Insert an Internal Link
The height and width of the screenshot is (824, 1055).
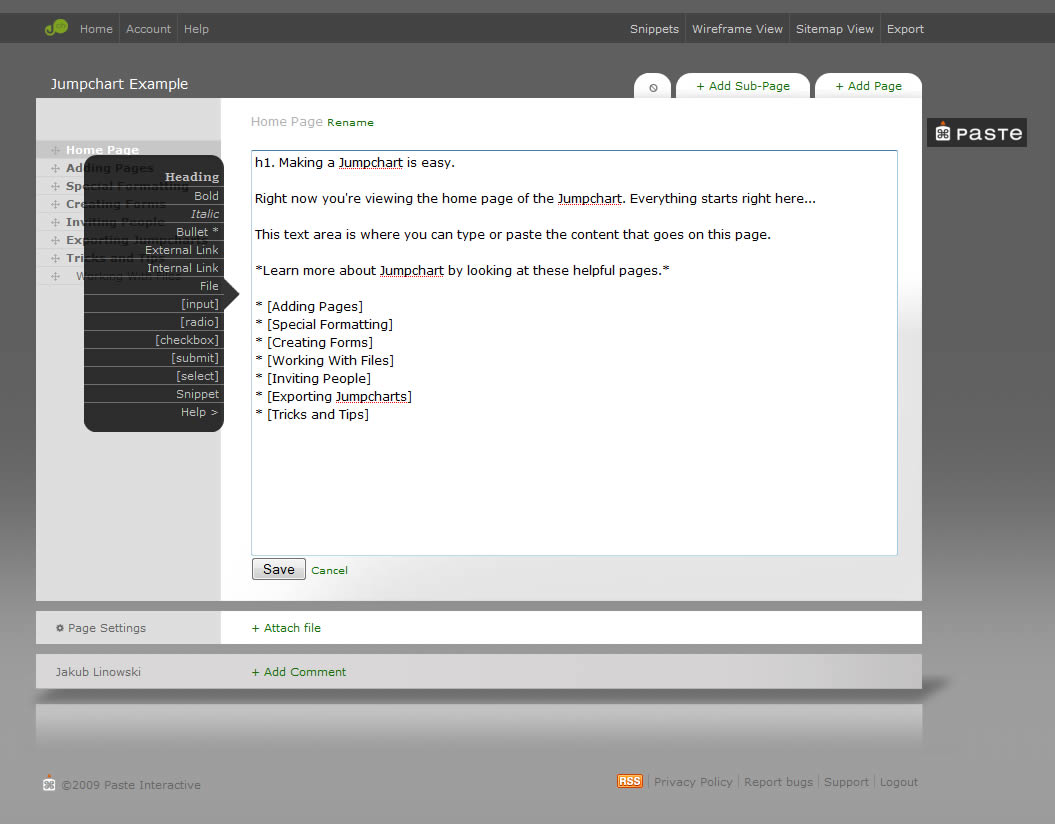pyautogui.click(x=183, y=268)
